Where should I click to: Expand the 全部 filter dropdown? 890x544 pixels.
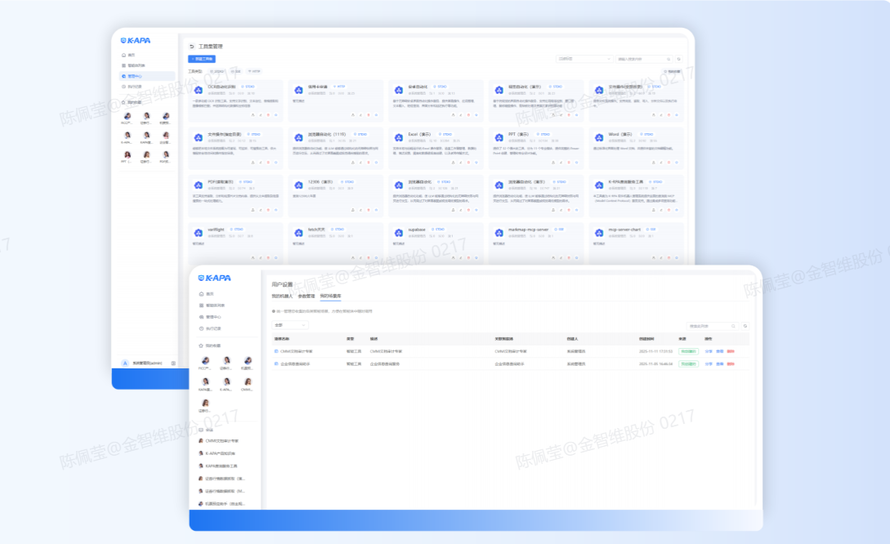coord(290,325)
